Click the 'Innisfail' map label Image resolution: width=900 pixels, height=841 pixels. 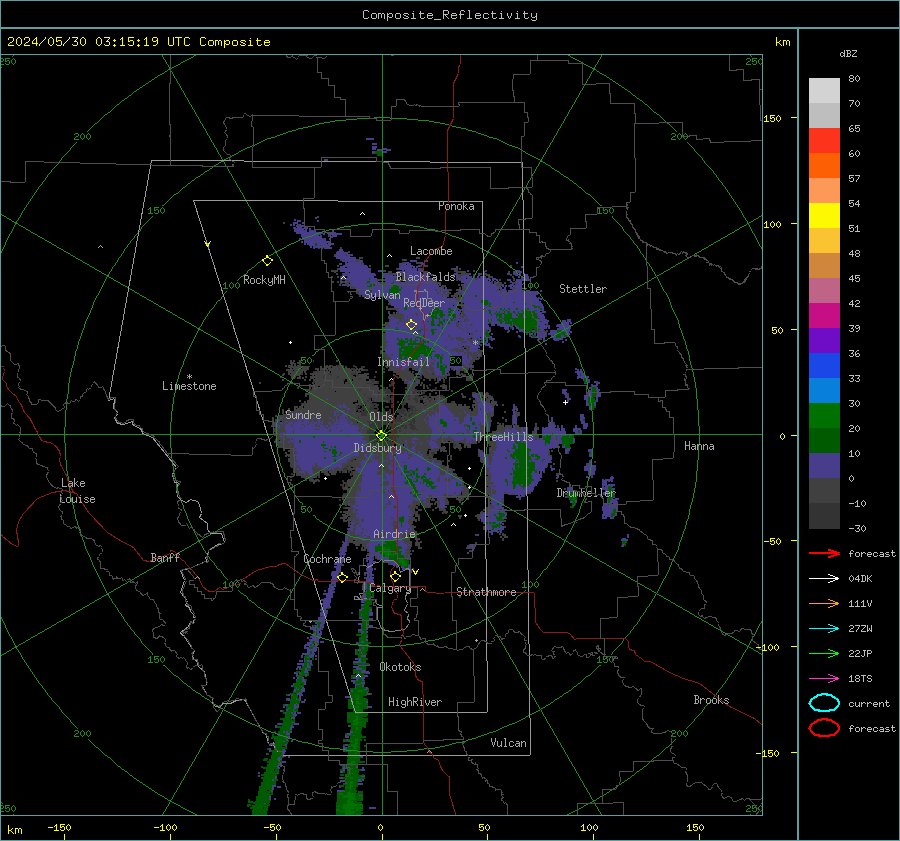[403, 362]
